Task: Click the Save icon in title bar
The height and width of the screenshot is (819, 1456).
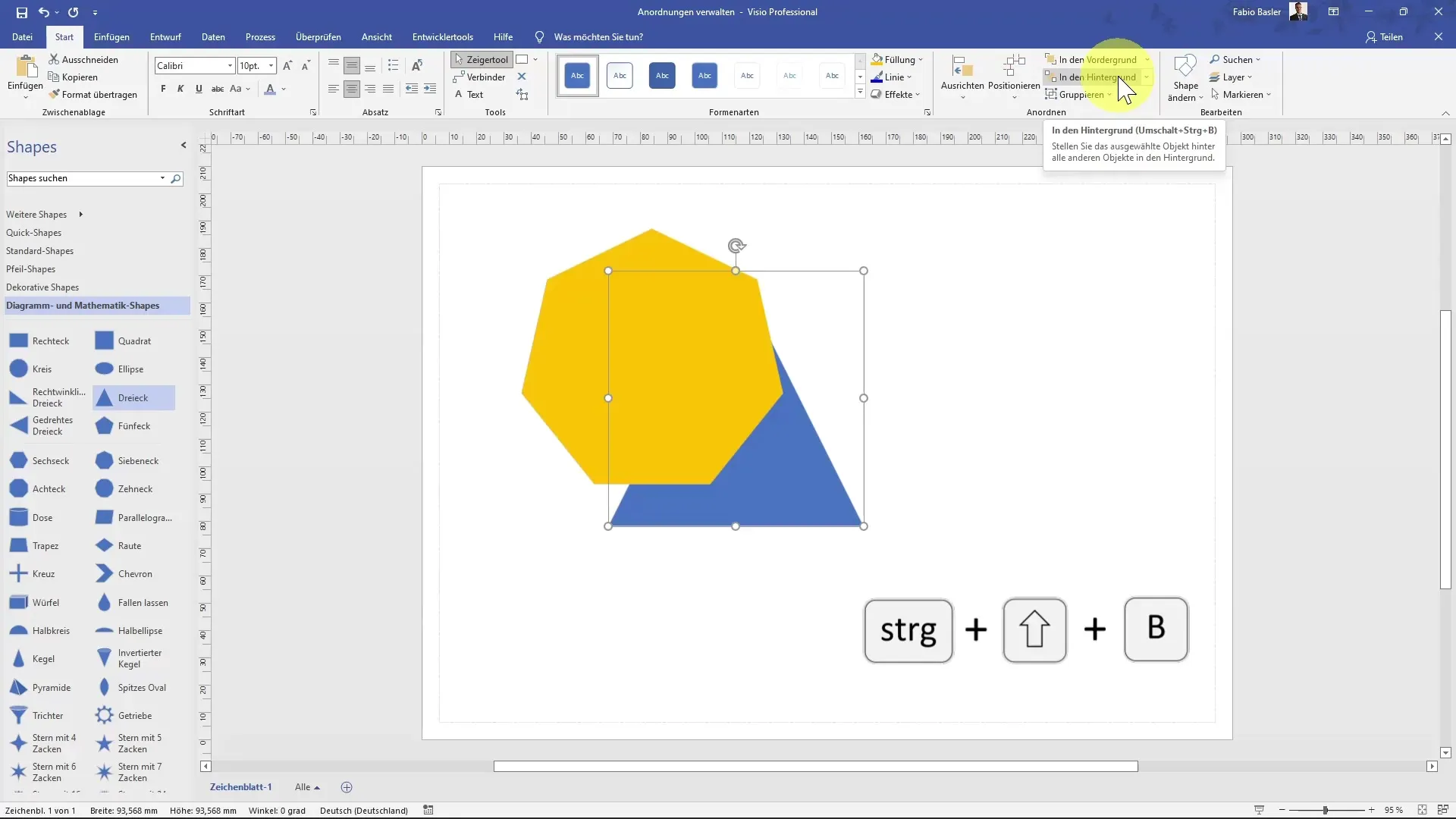Action: click(21, 12)
